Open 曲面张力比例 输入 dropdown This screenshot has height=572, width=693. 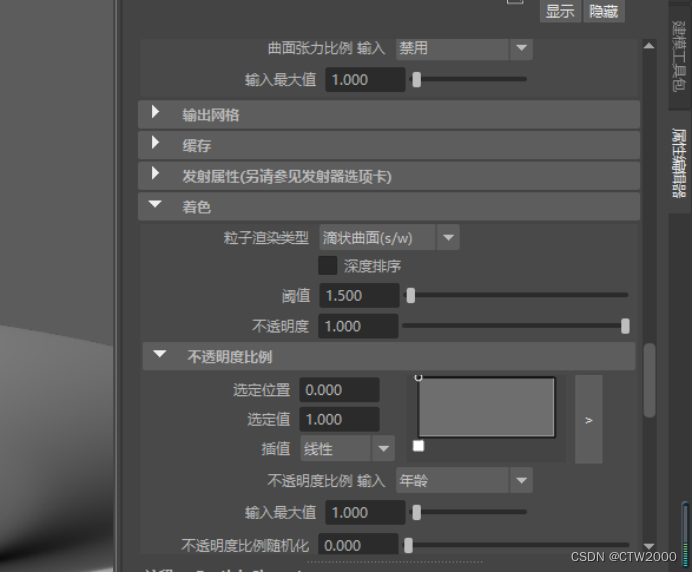tap(464, 48)
